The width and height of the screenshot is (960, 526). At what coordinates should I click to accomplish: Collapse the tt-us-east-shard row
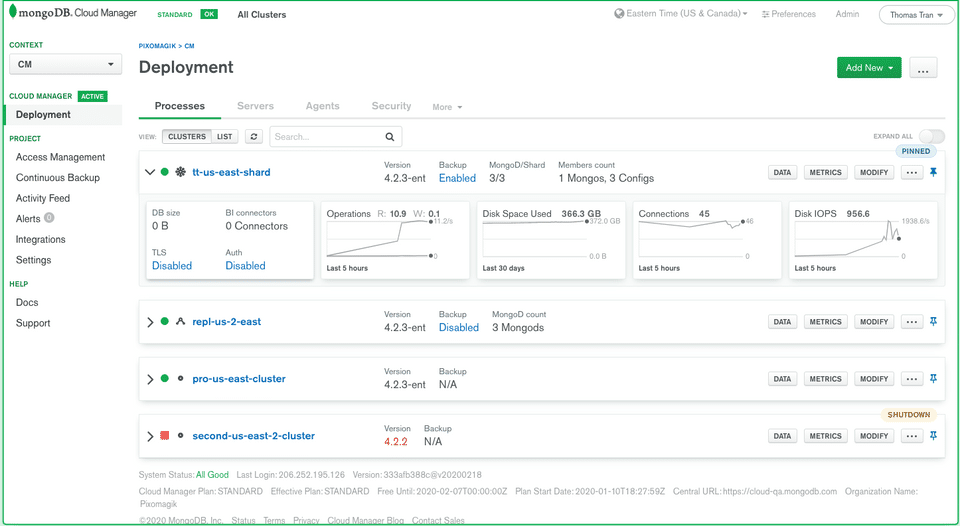tap(150, 172)
